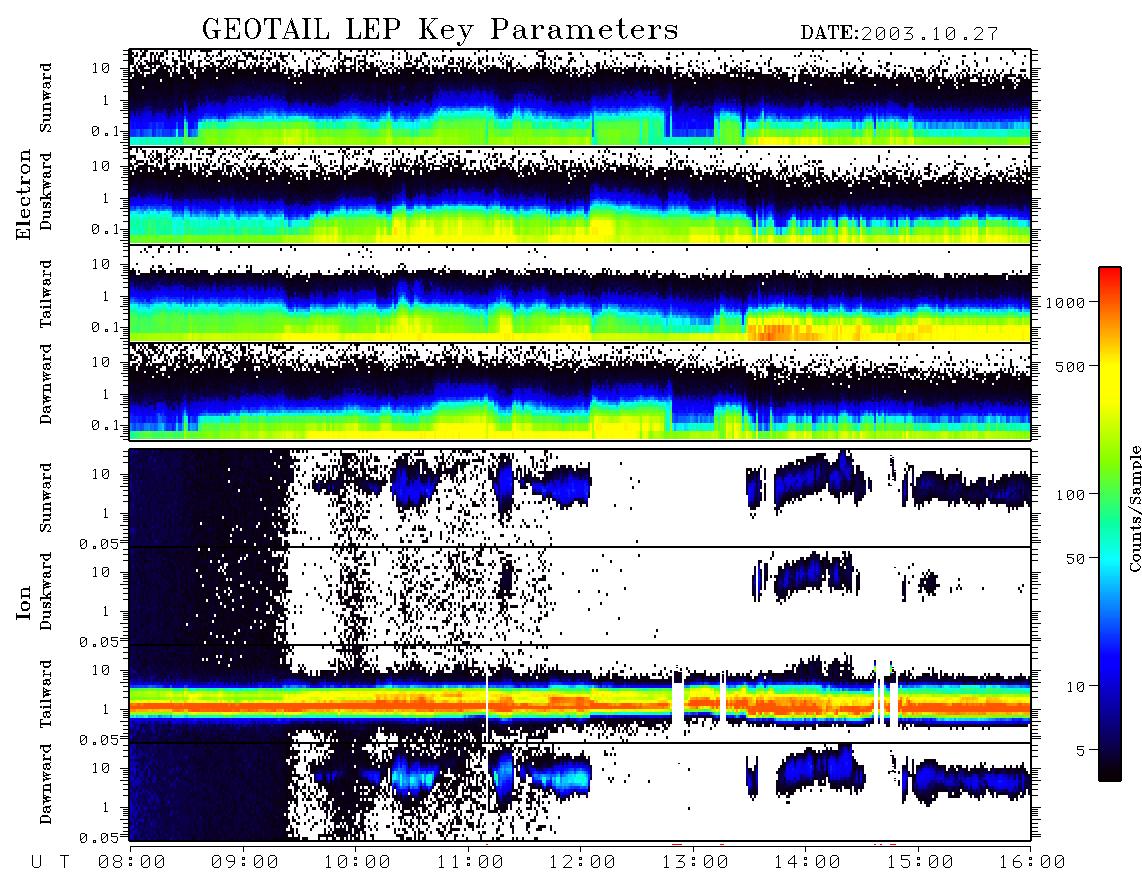Select the Electron 'Sunward' axis label

pos(46,97)
